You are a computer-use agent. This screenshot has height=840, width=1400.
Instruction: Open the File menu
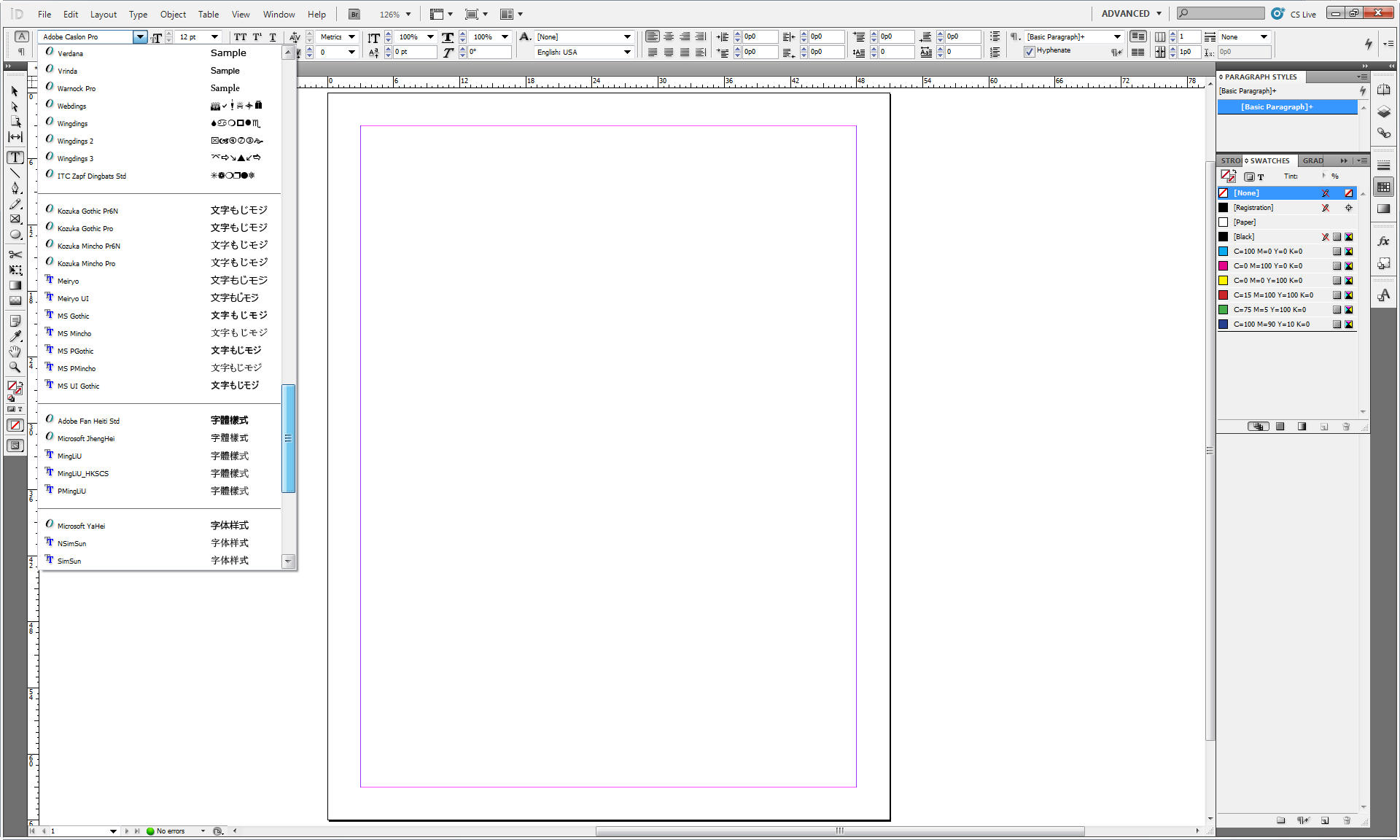44,14
